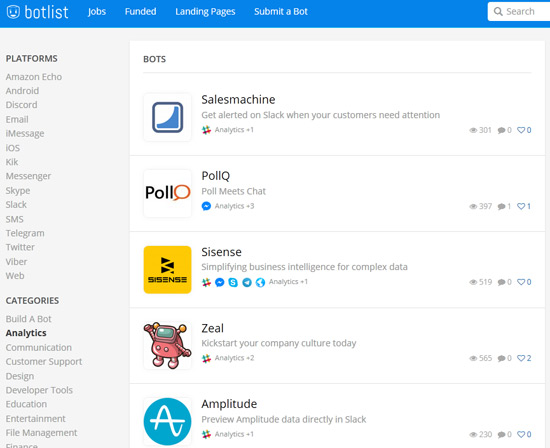The width and height of the screenshot is (550, 448).
Task: Like Zeal with heart icon
Action: [x=521, y=358]
